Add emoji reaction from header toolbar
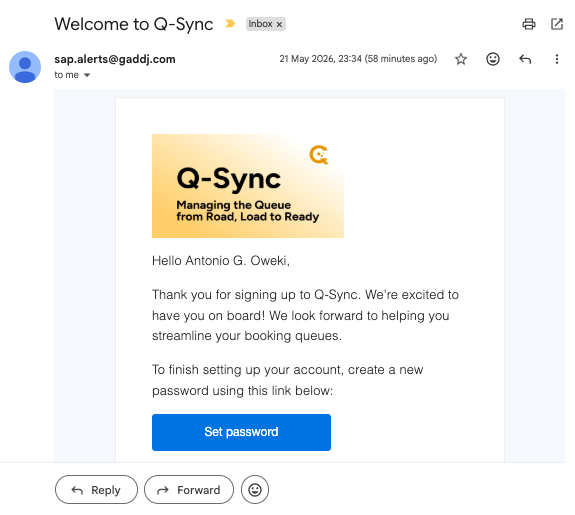 pyautogui.click(x=492, y=59)
